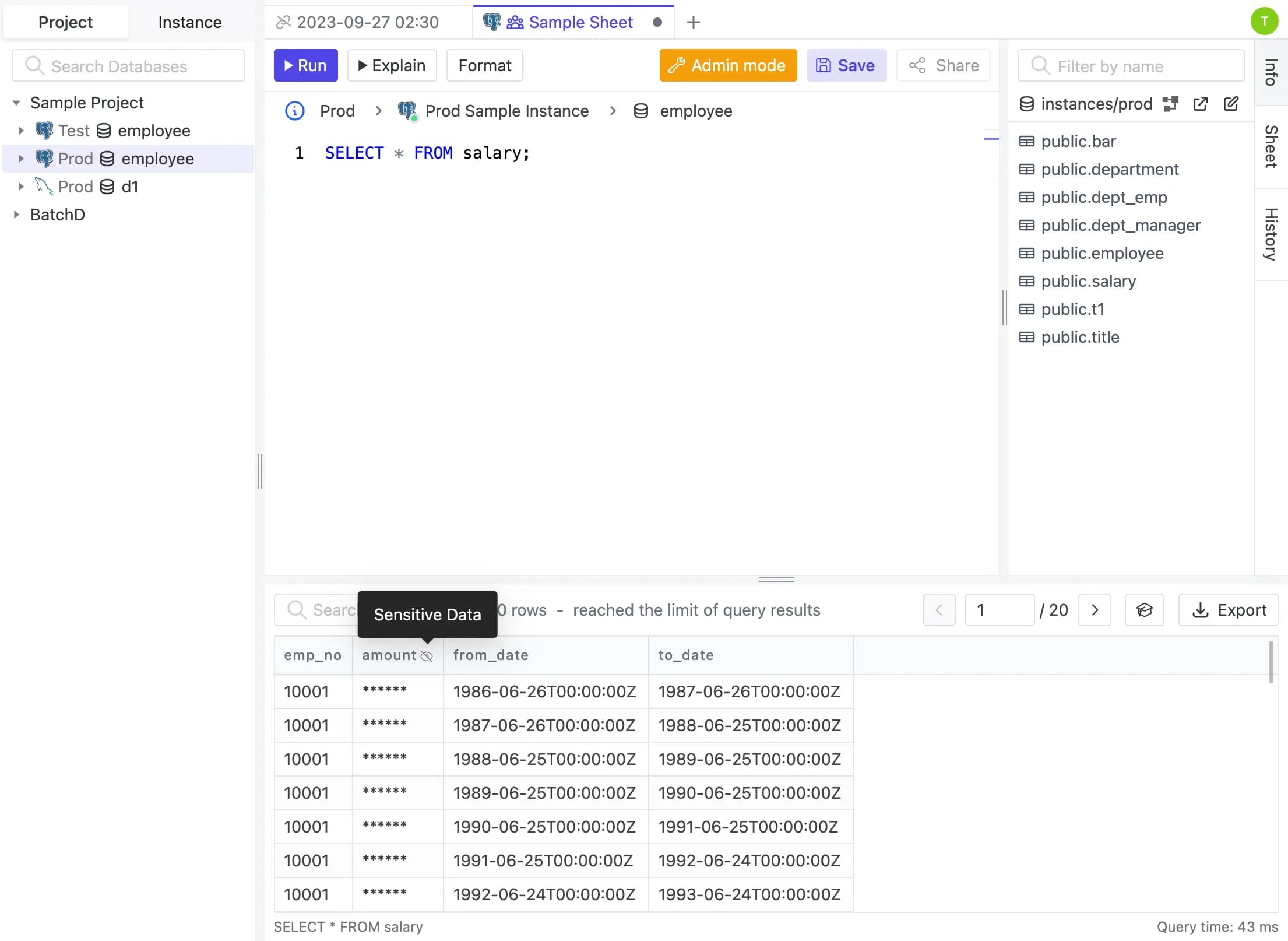This screenshot has height=941, width=1288.
Task: Open the add new sheet tab
Action: (x=693, y=21)
